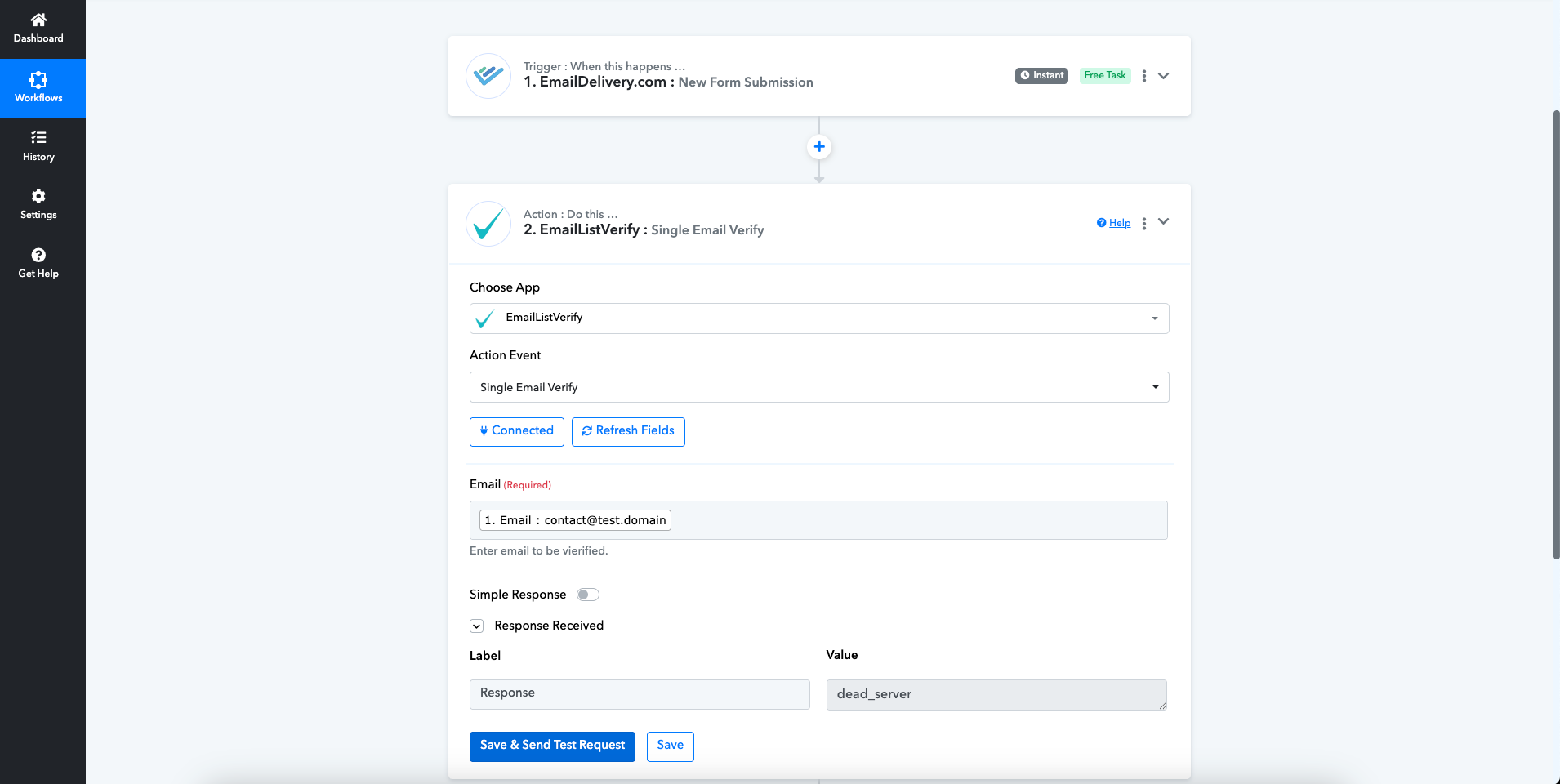Toggle the Simple Response switch
Viewport: 1560px width, 784px height.
[588, 595]
